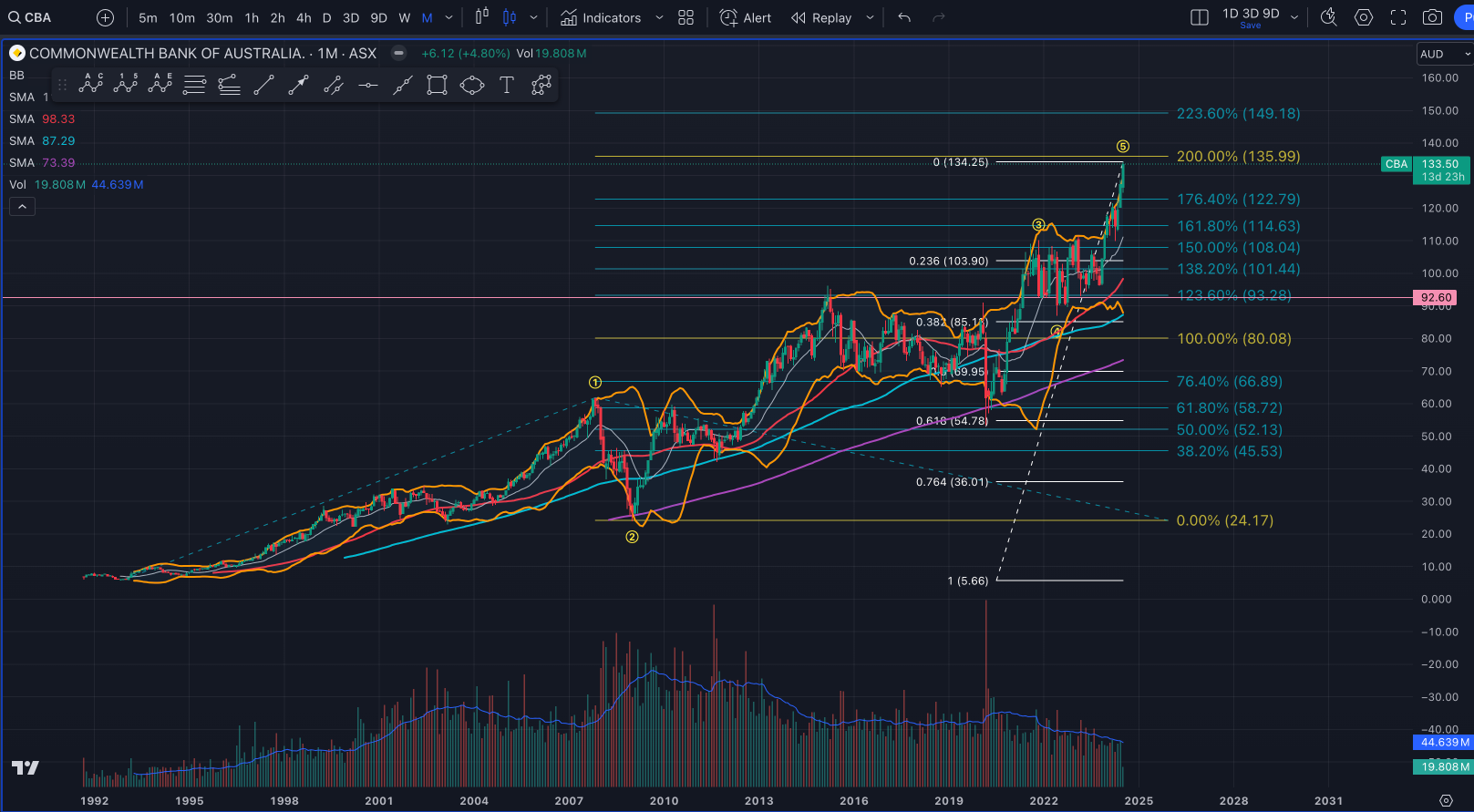The image size is (1474, 812).
Task: Click the symbol status minus toggle next to ASX
Action: point(398,53)
